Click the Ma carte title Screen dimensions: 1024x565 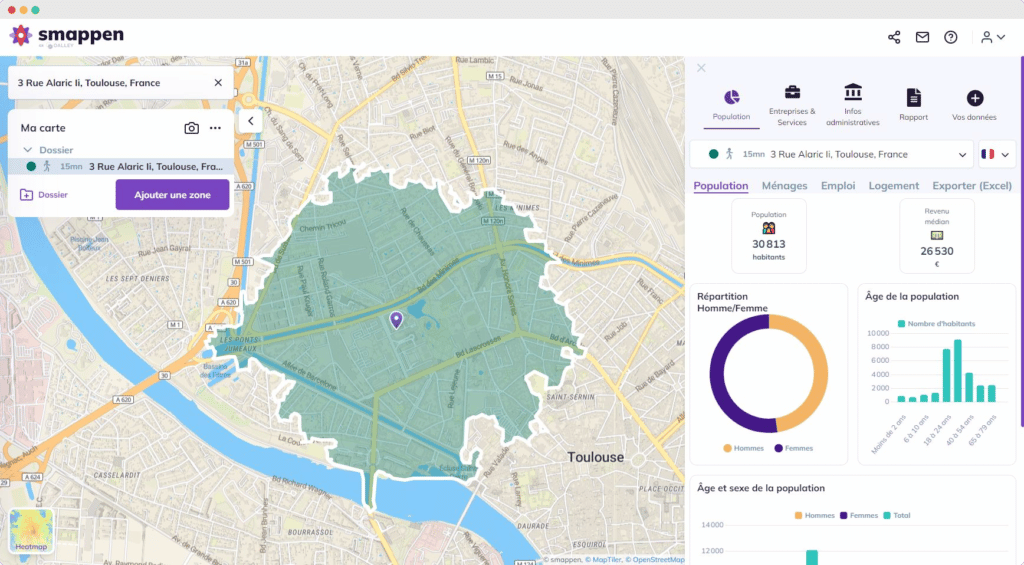pyautogui.click(x=43, y=128)
